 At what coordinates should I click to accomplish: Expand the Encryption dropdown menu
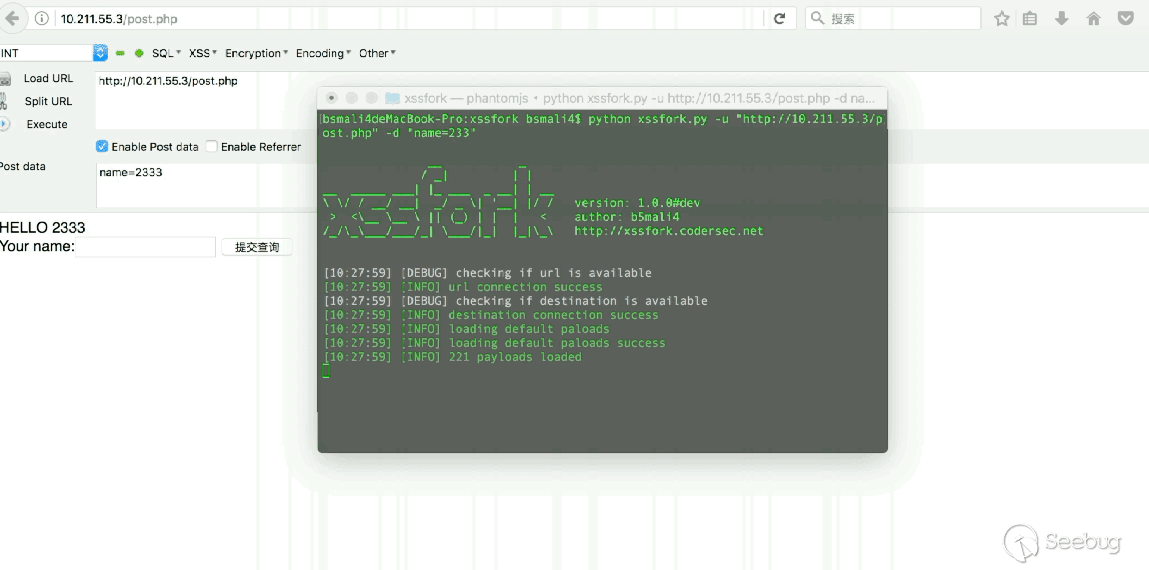(257, 53)
